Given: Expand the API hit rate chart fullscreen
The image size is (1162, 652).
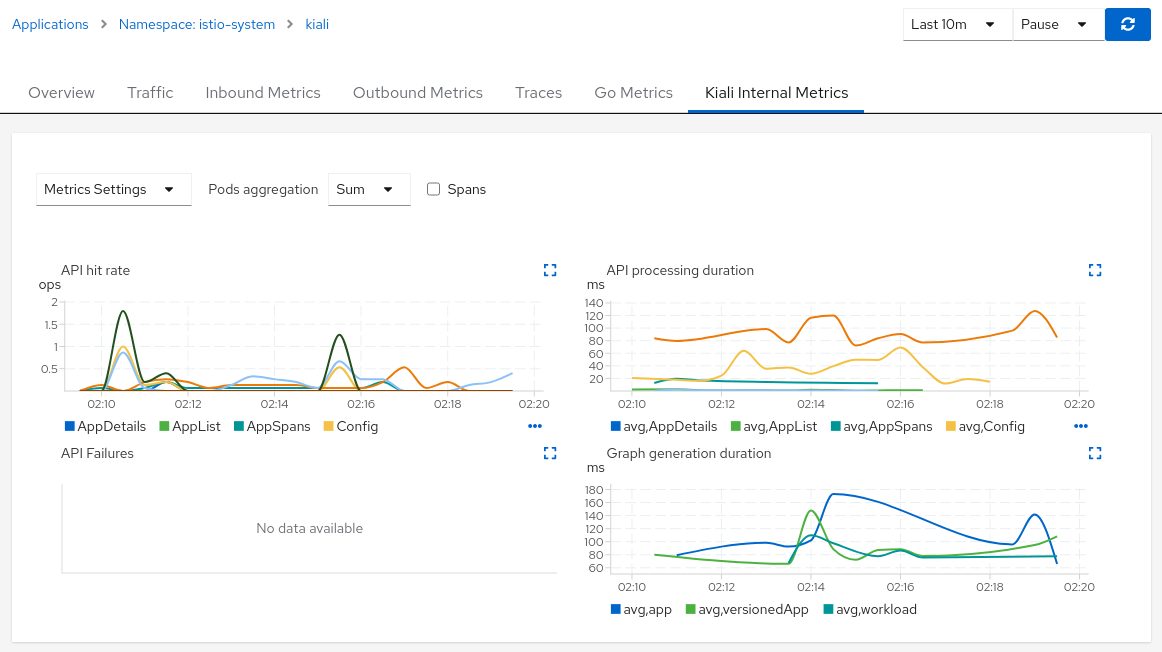Looking at the screenshot, I should coord(549,269).
